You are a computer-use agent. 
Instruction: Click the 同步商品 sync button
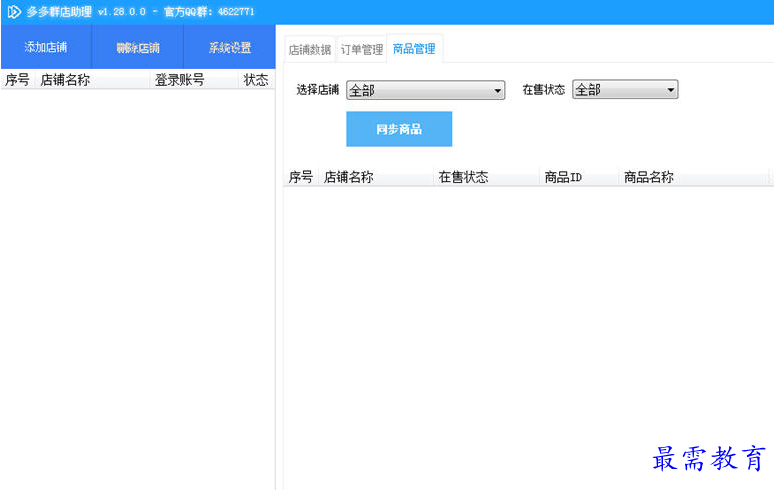pyautogui.click(x=399, y=129)
